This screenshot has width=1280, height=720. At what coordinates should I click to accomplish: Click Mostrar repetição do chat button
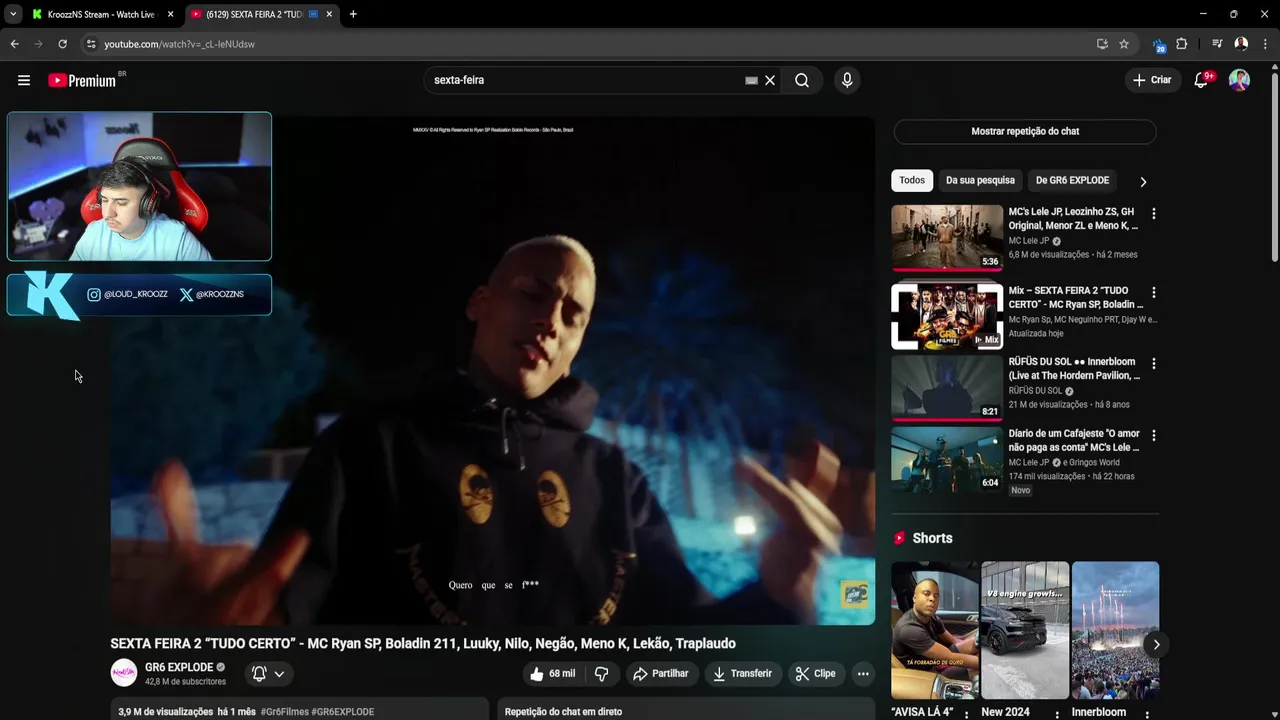click(x=1025, y=131)
